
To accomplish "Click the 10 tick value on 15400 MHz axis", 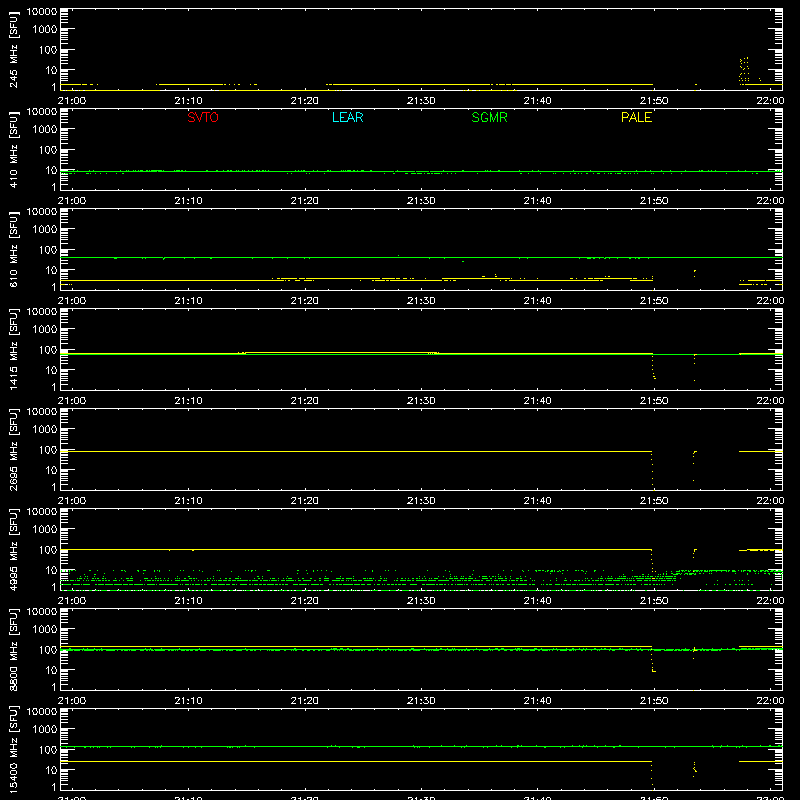I will 51,770.
